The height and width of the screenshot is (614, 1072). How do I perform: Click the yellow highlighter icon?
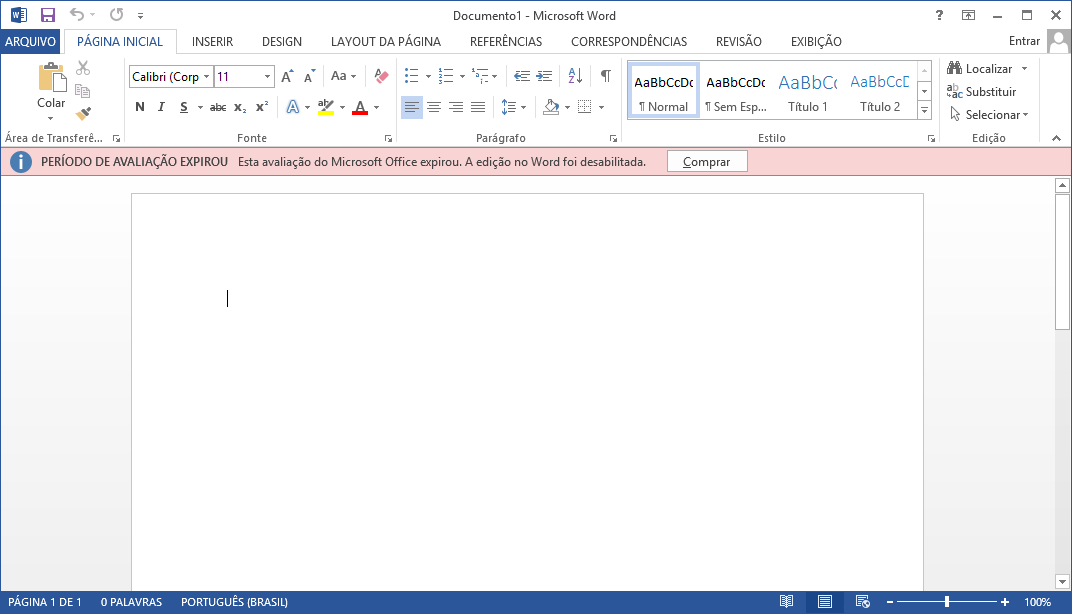tap(326, 107)
